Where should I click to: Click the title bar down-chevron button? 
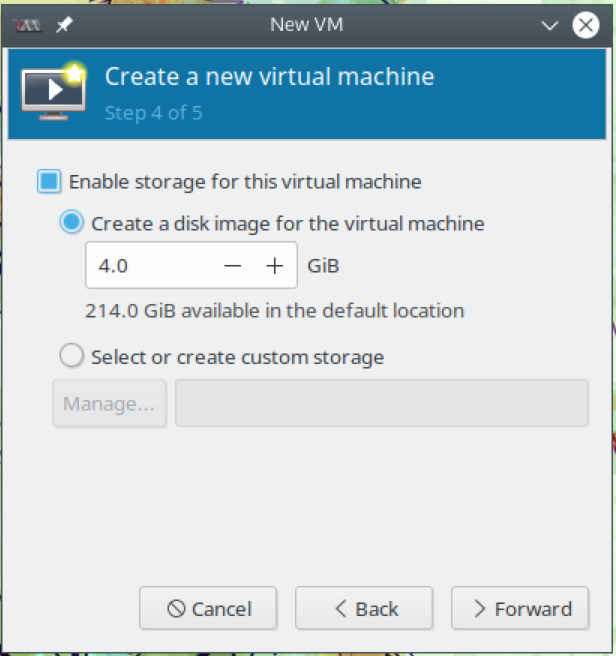click(x=549, y=26)
